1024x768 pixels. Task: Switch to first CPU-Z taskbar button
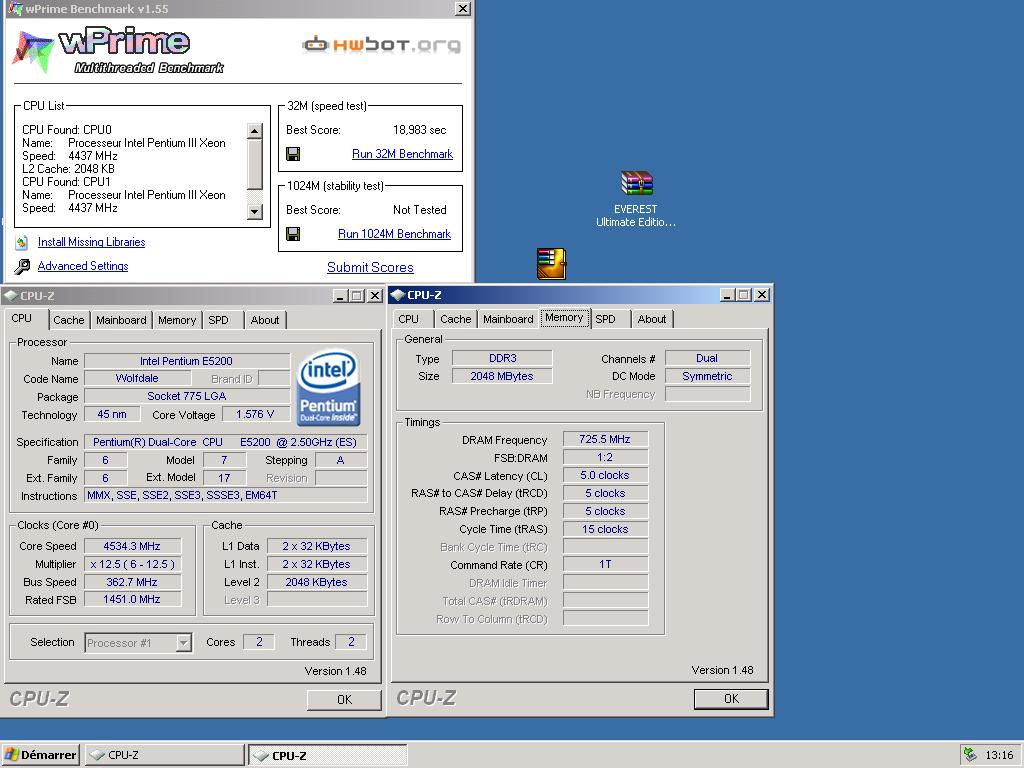click(165, 755)
